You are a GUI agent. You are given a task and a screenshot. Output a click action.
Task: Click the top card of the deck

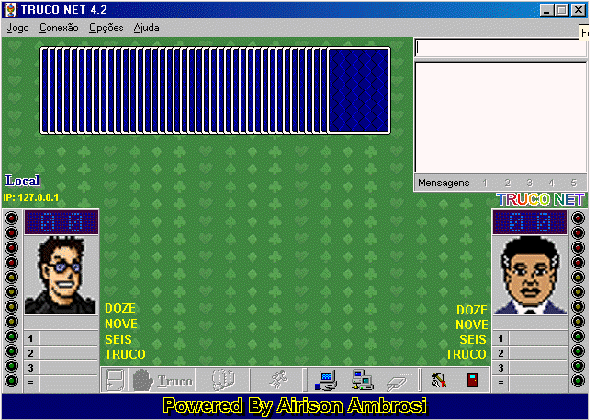point(359,91)
